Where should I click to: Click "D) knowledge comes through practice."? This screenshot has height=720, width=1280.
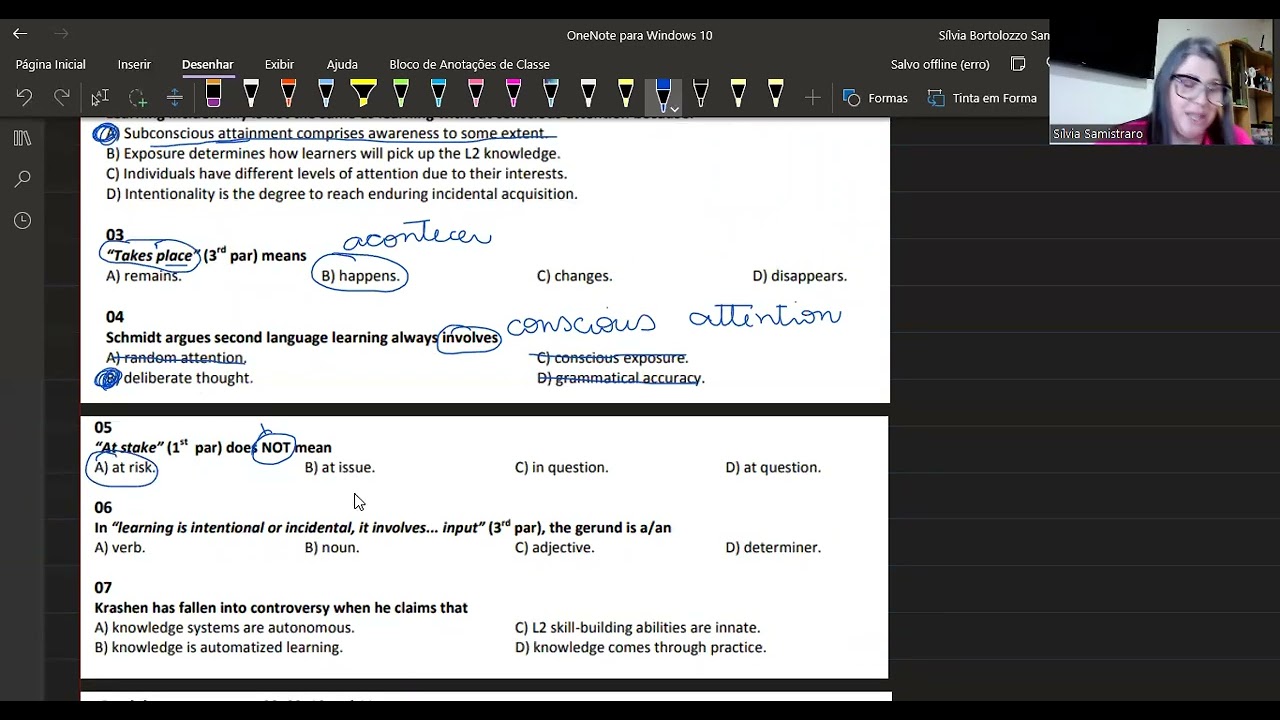[640, 647]
